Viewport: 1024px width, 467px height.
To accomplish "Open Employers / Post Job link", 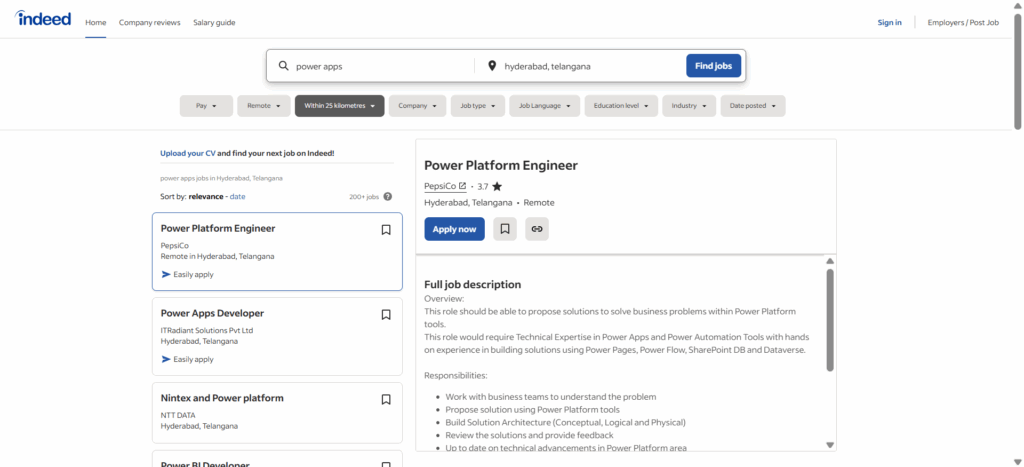I will point(963,22).
